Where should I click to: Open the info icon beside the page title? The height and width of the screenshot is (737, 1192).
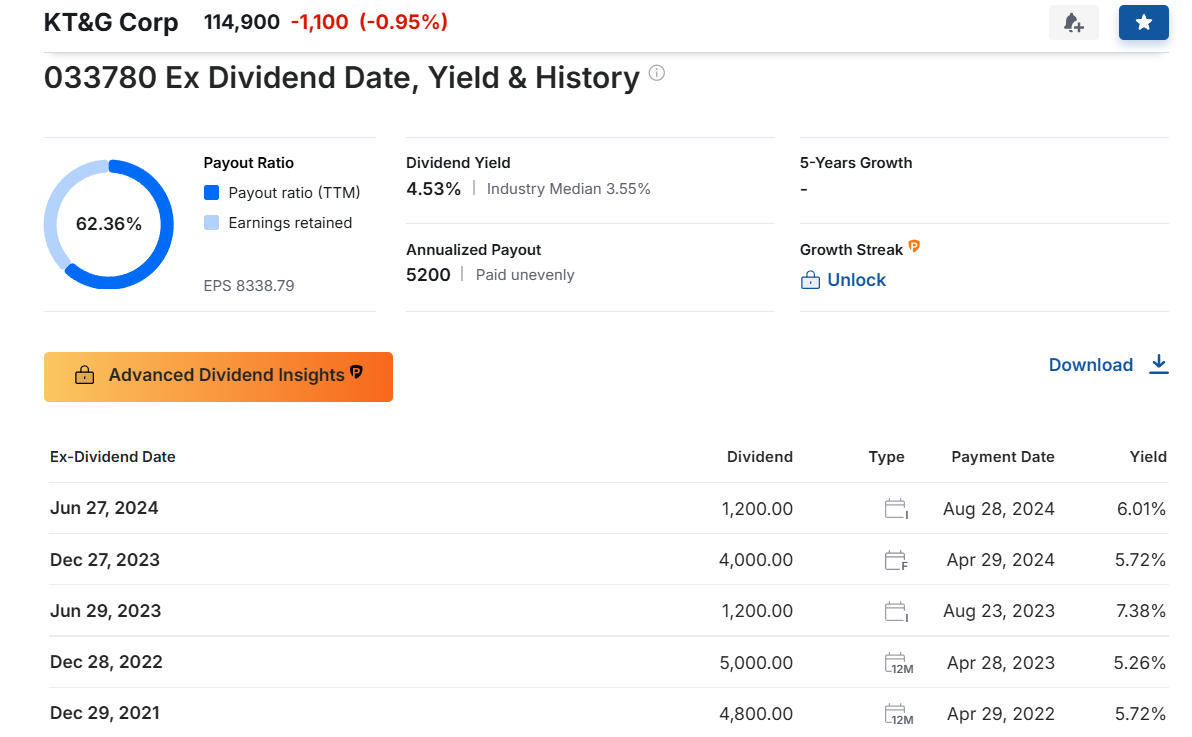pos(657,73)
